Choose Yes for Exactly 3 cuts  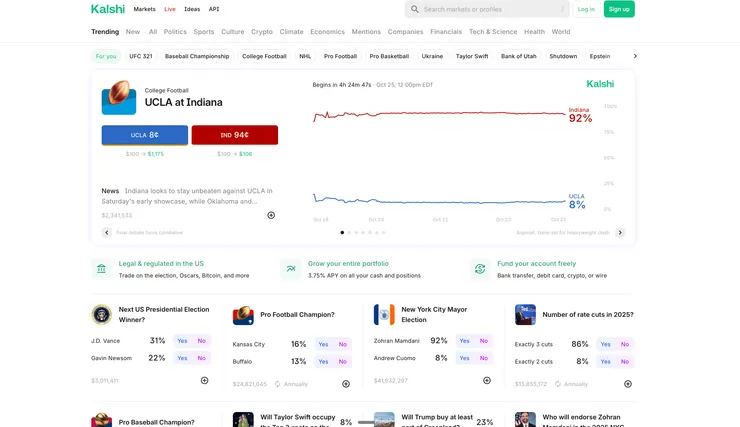coord(605,344)
